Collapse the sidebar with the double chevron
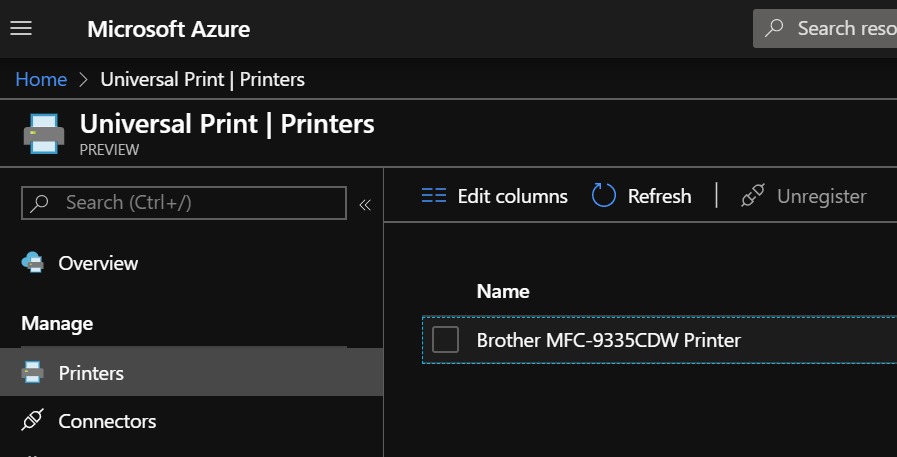Viewport: 897px width, 457px height. click(365, 204)
